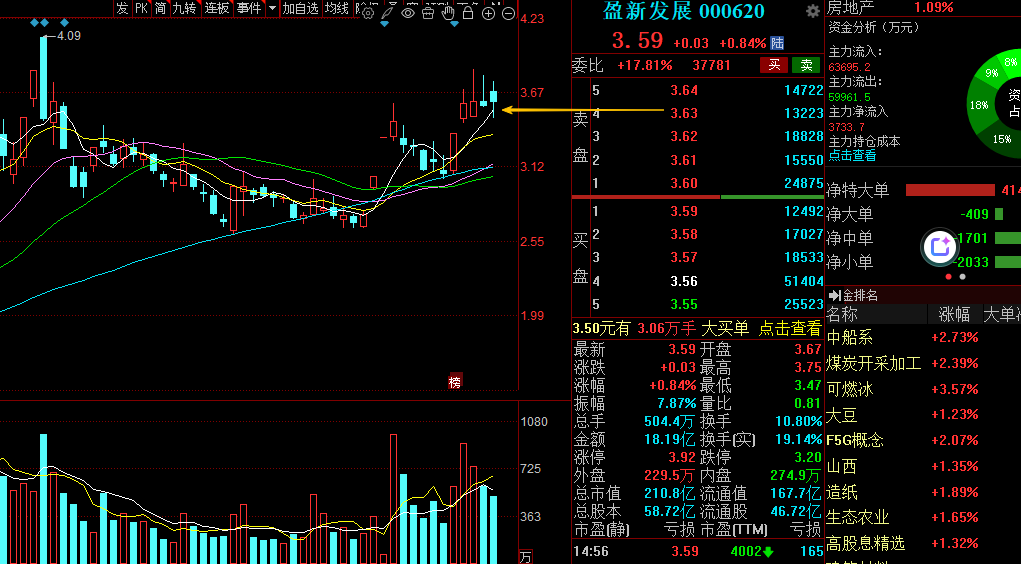This screenshot has width=1021, height=564.
Task: Open stock settings gear beside 盈新发展
Action: point(813,11)
